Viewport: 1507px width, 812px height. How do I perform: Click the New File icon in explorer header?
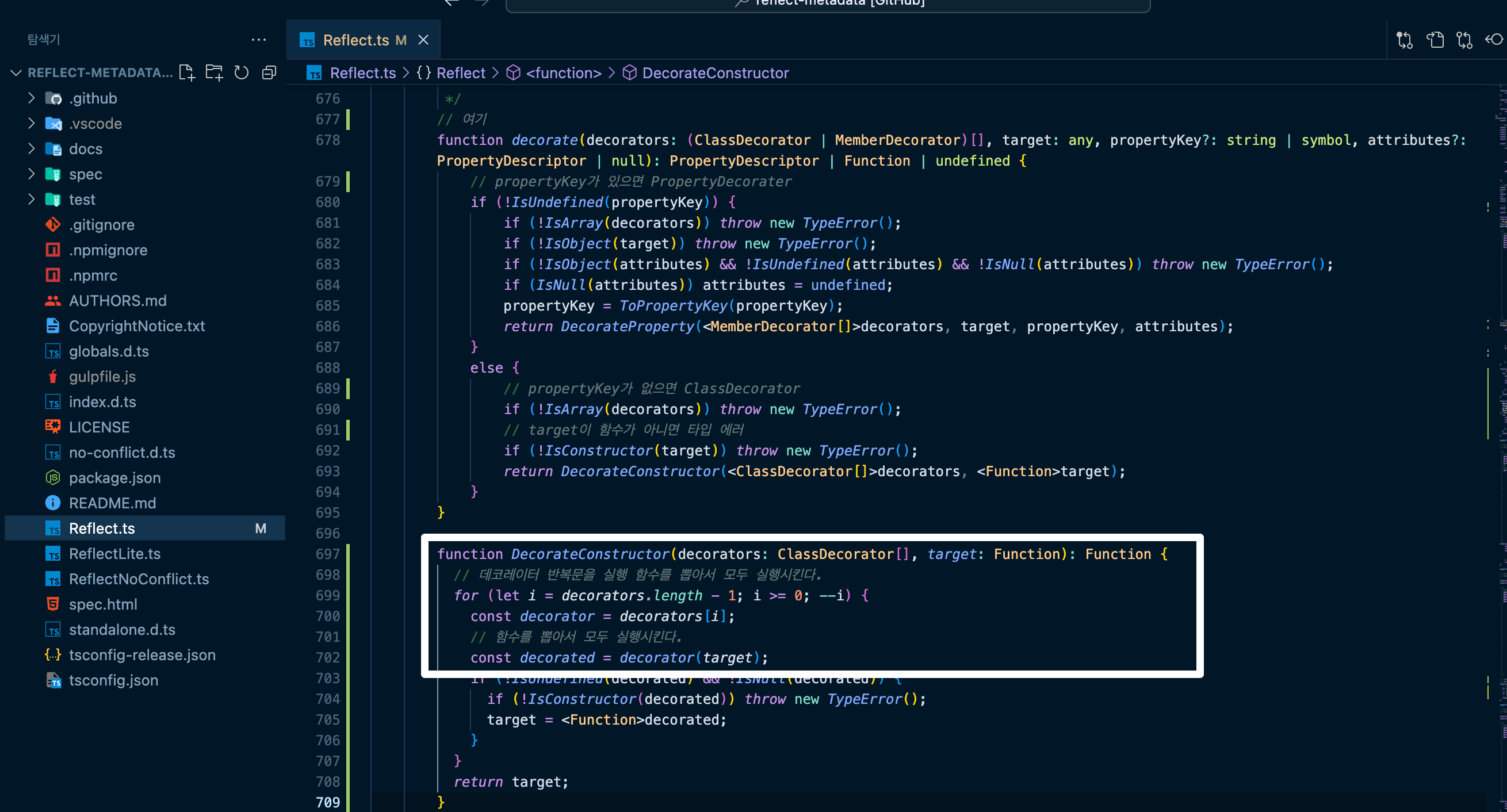[186, 72]
